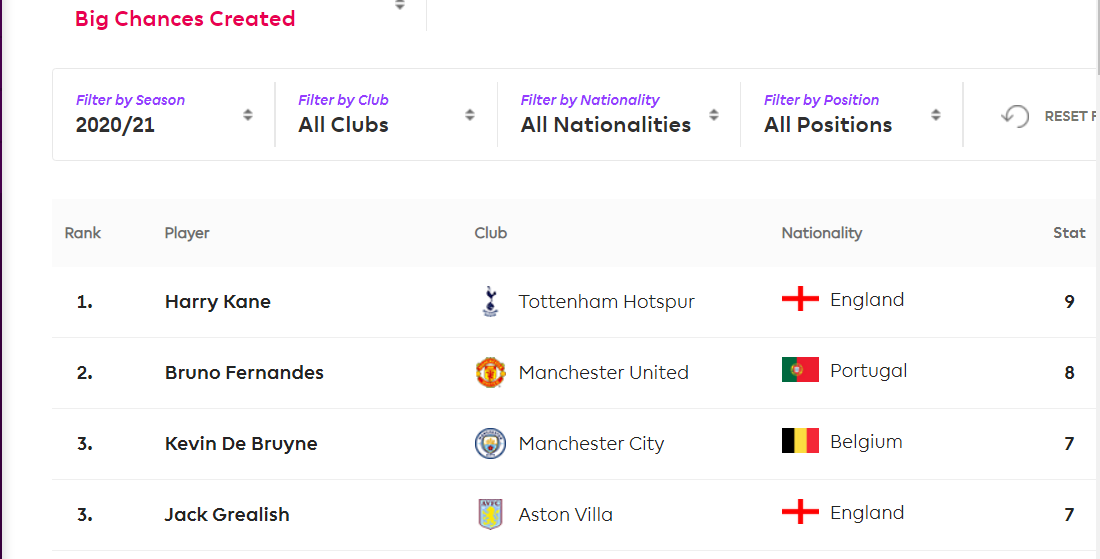Click the England flag beside Harry Kane
Screen dimensions: 1100x559
click(800, 299)
